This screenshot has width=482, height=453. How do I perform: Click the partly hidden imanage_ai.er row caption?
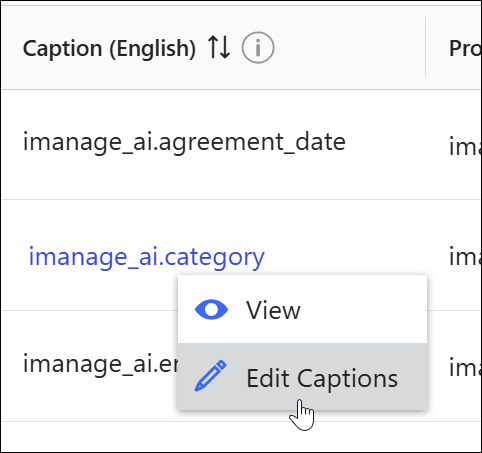(x=101, y=364)
